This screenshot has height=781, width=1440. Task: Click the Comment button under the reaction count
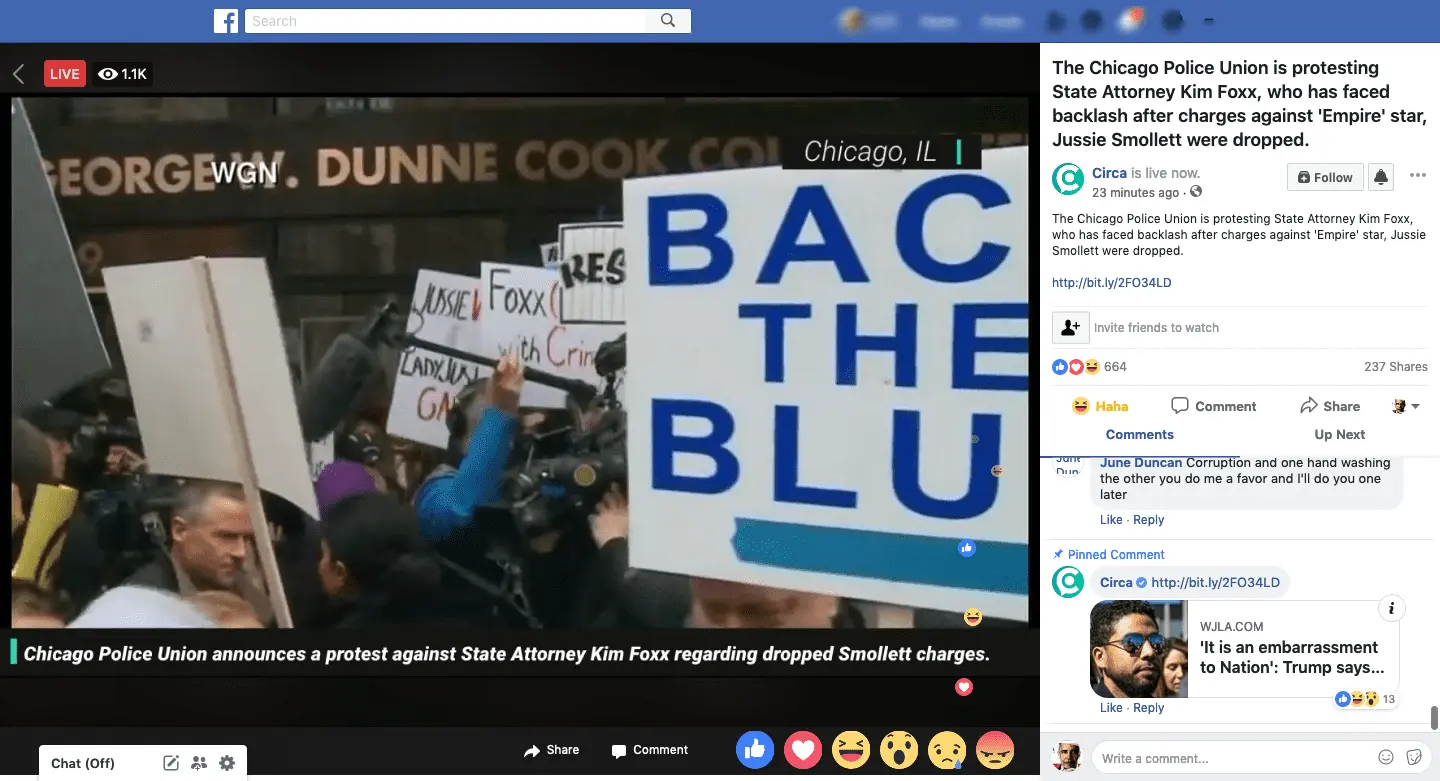coord(1214,406)
